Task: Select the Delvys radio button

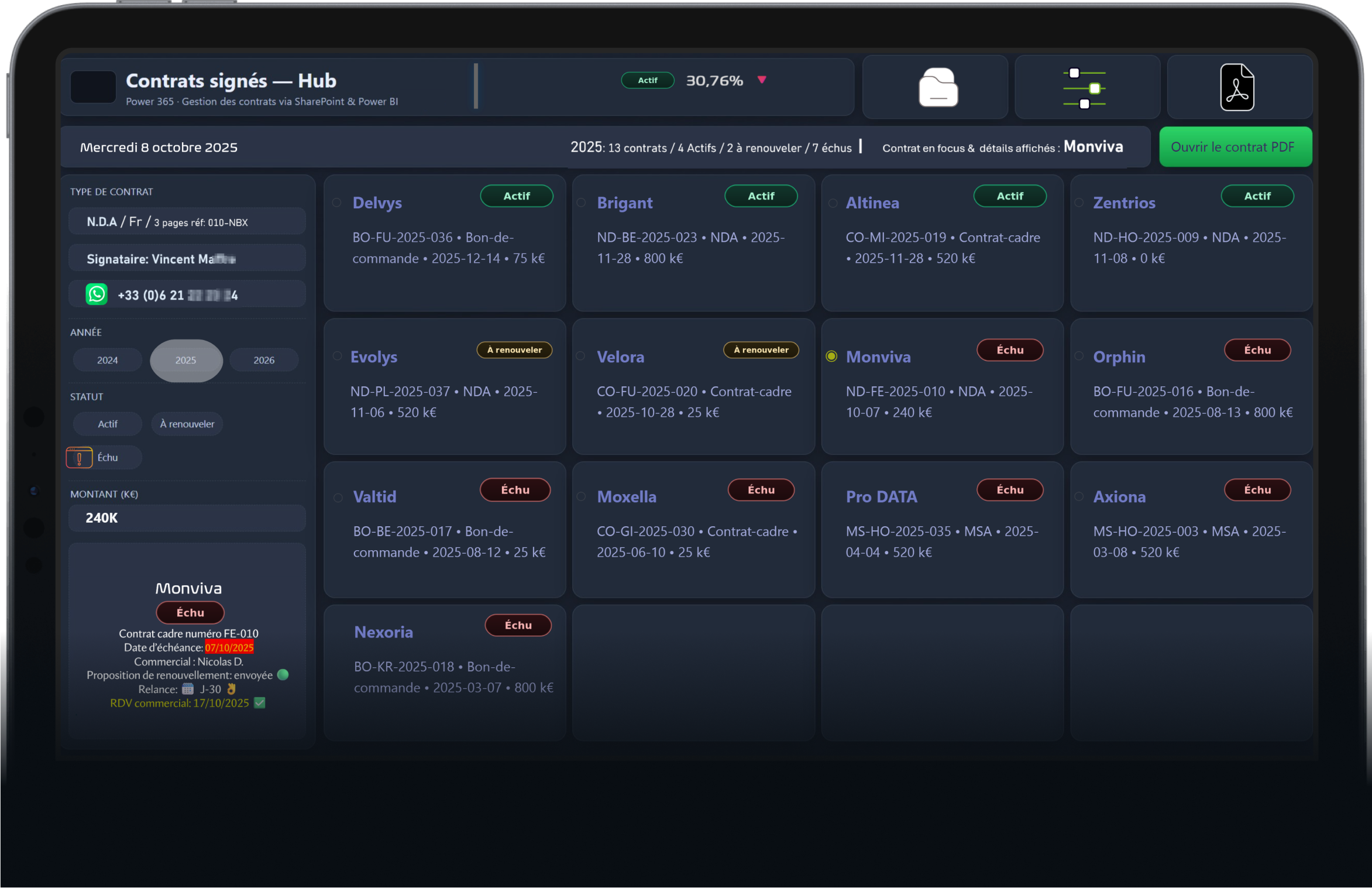Action: [x=337, y=203]
